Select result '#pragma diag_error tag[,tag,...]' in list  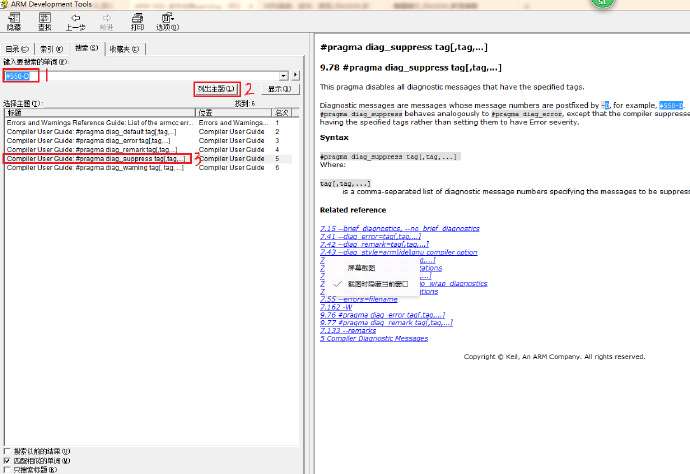pos(88,140)
